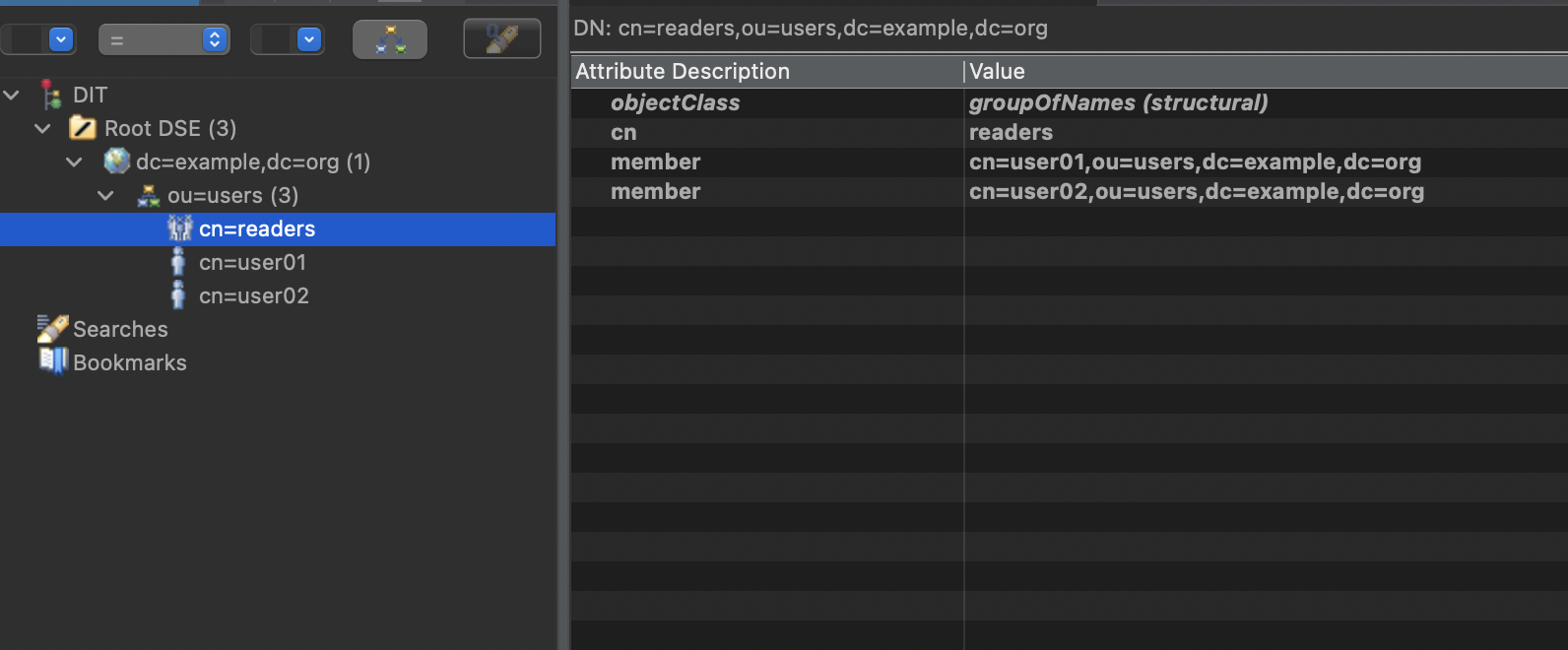Open the first filter attribute dropdown

38,39
